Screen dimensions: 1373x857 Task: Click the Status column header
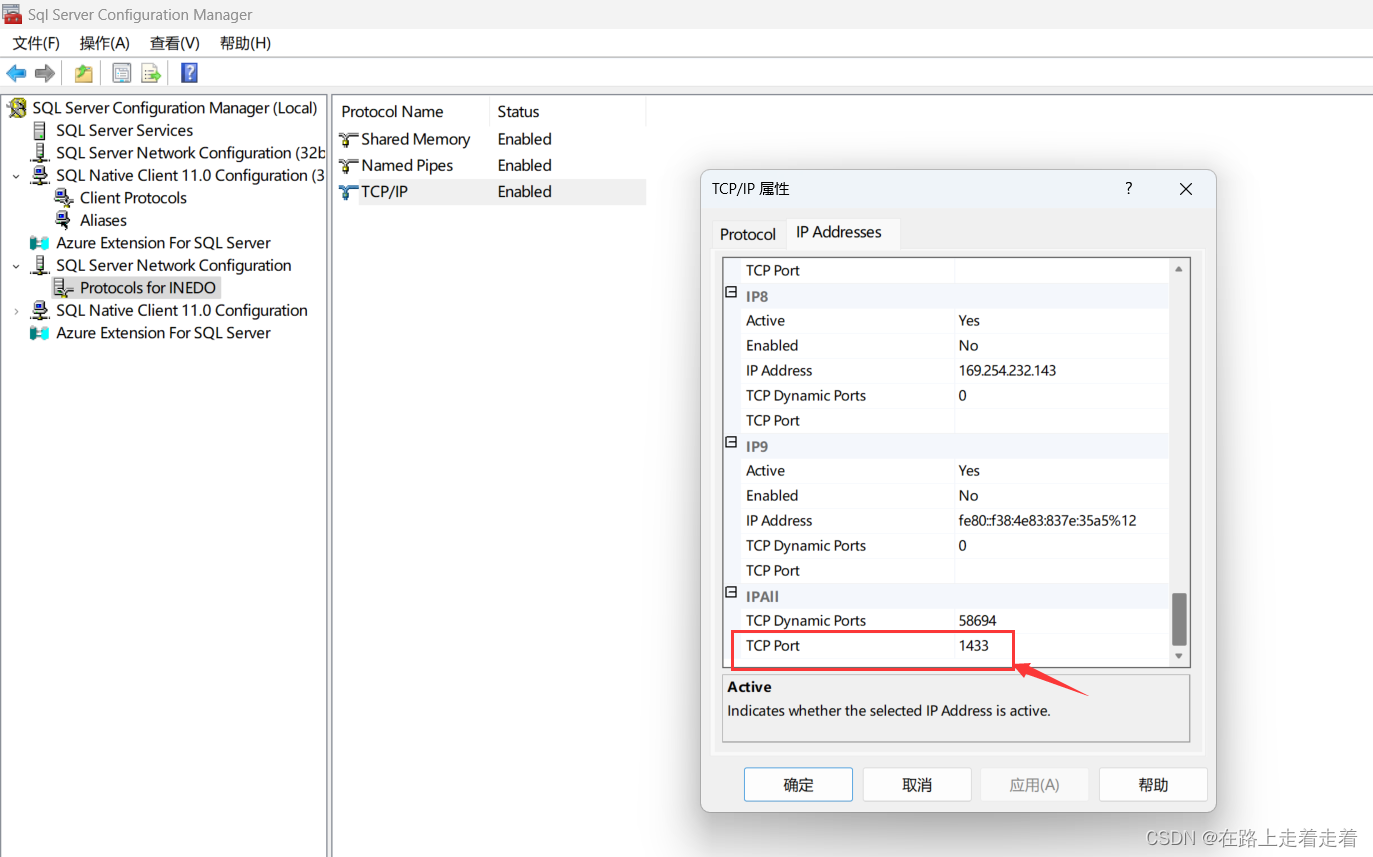[568, 112]
